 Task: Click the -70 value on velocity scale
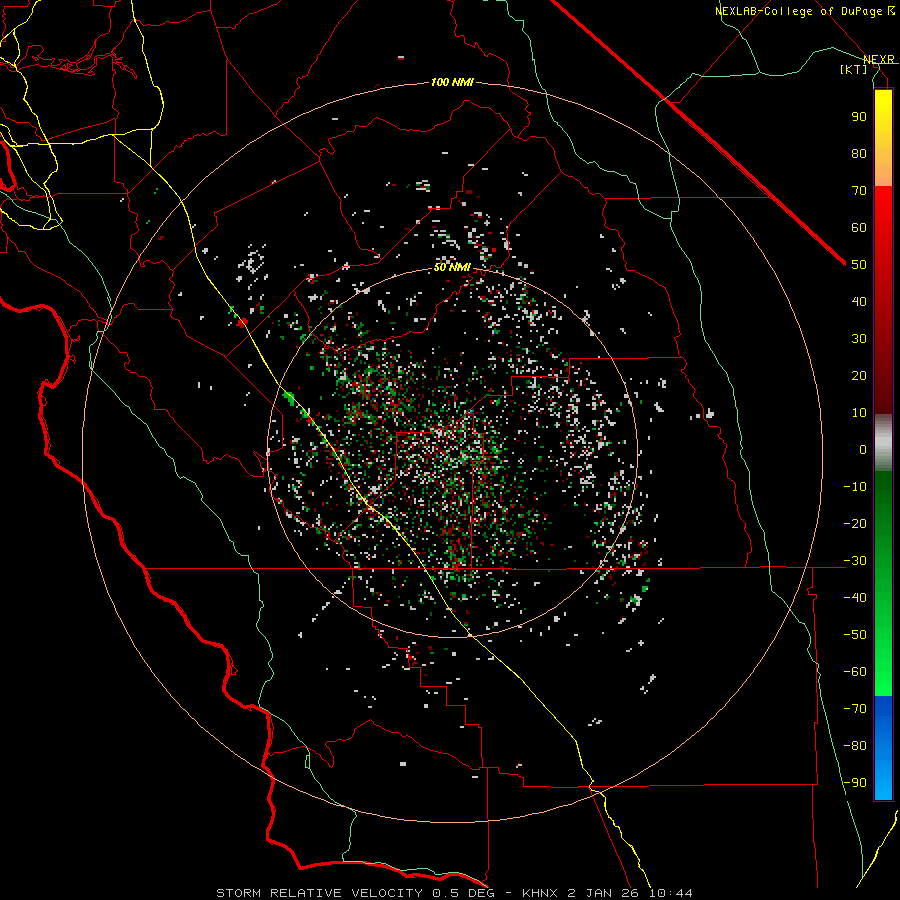coord(855,709)
